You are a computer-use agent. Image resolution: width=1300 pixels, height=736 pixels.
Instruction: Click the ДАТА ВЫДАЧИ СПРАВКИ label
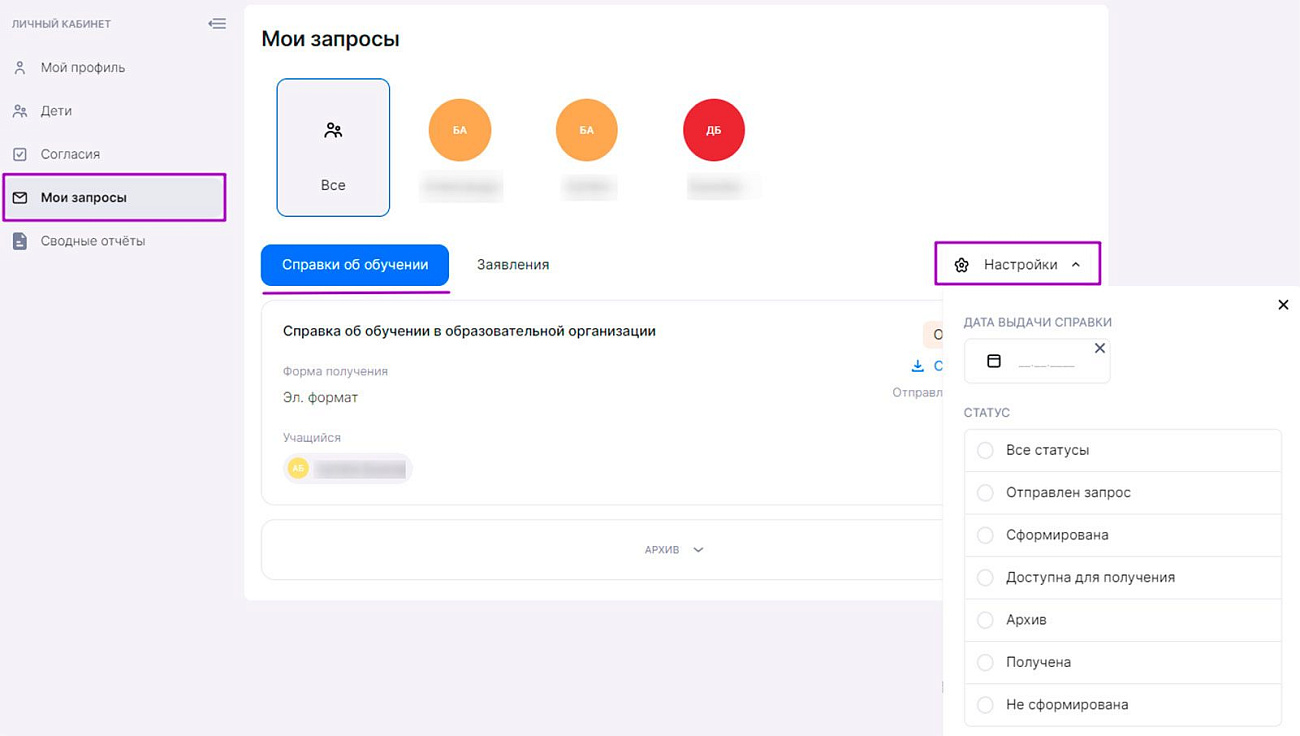click(1038, 323)
